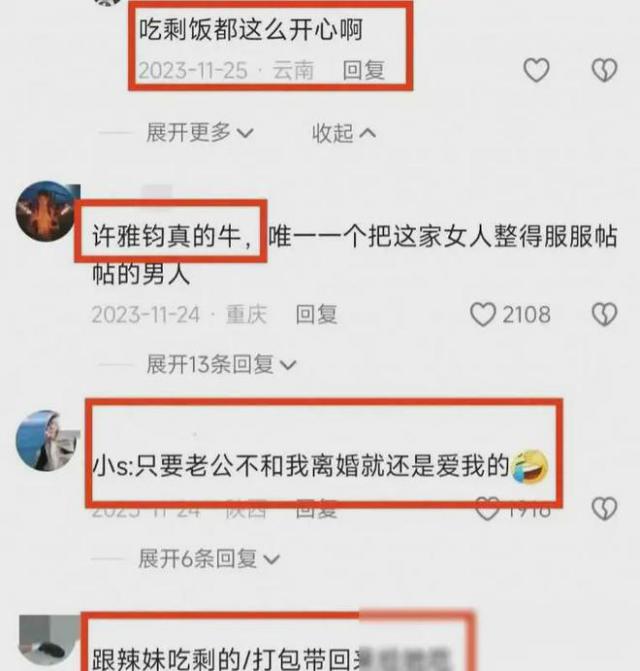
Task: Tap broken heart on the 小s comment
Action: point(604,509)
